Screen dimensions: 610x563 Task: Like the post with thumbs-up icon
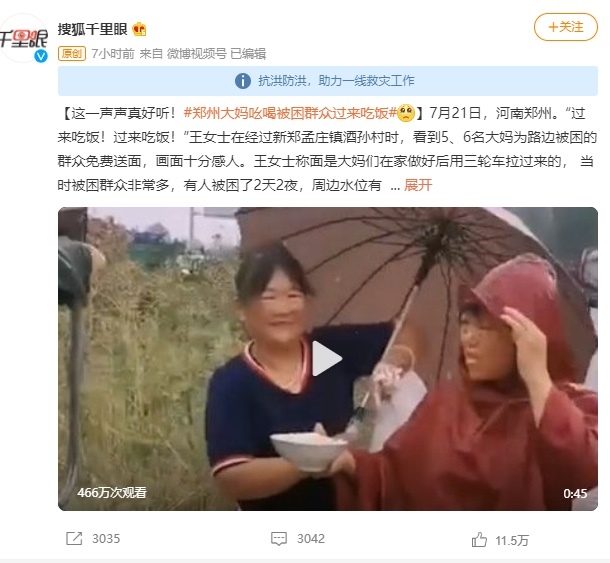(x=479, y=540)
